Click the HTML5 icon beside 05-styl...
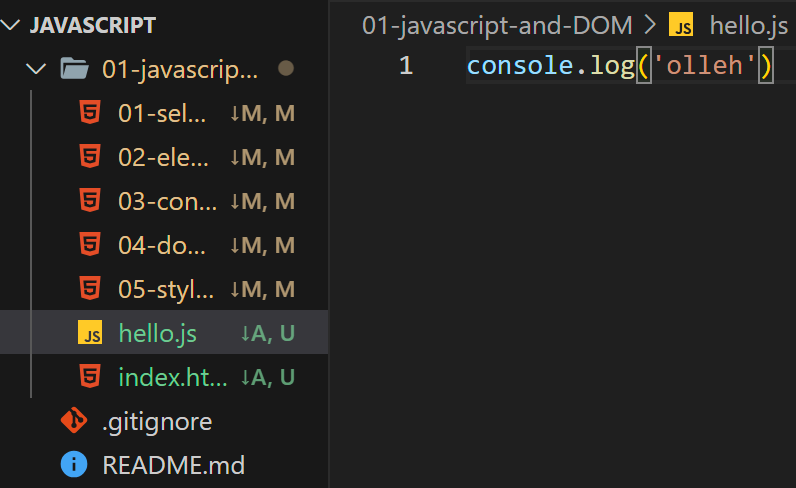 (x=90, y=289)
